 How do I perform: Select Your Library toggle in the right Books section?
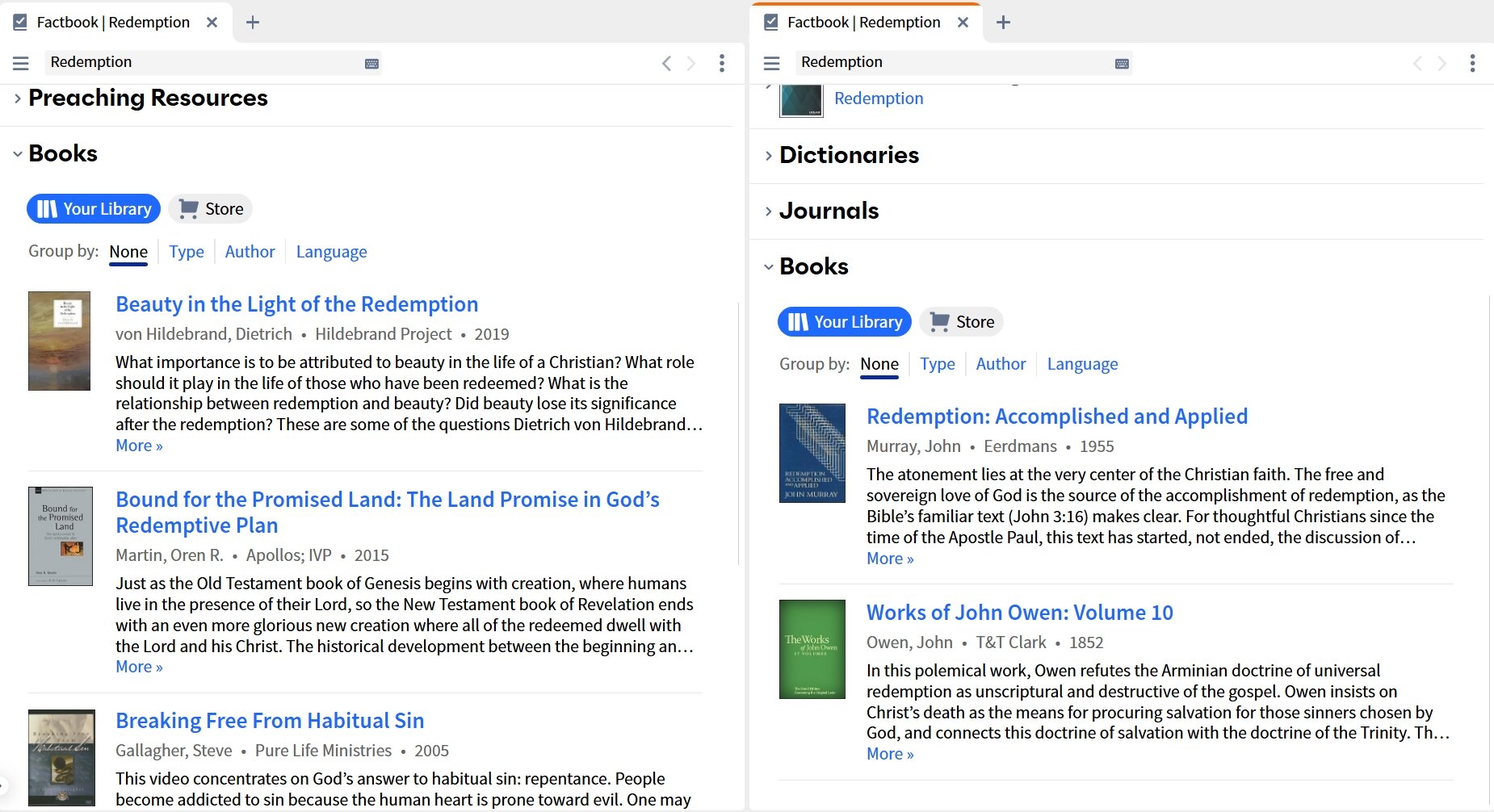click(x=844, y=321)
